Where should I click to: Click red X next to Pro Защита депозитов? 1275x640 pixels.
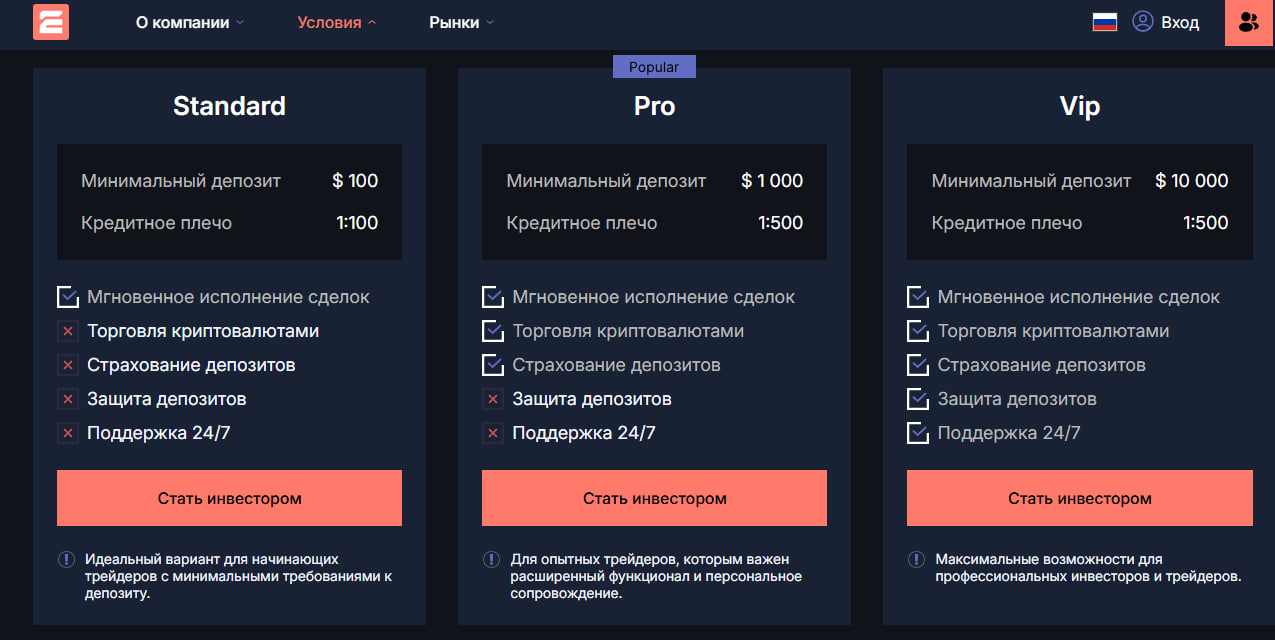point(493,399)
